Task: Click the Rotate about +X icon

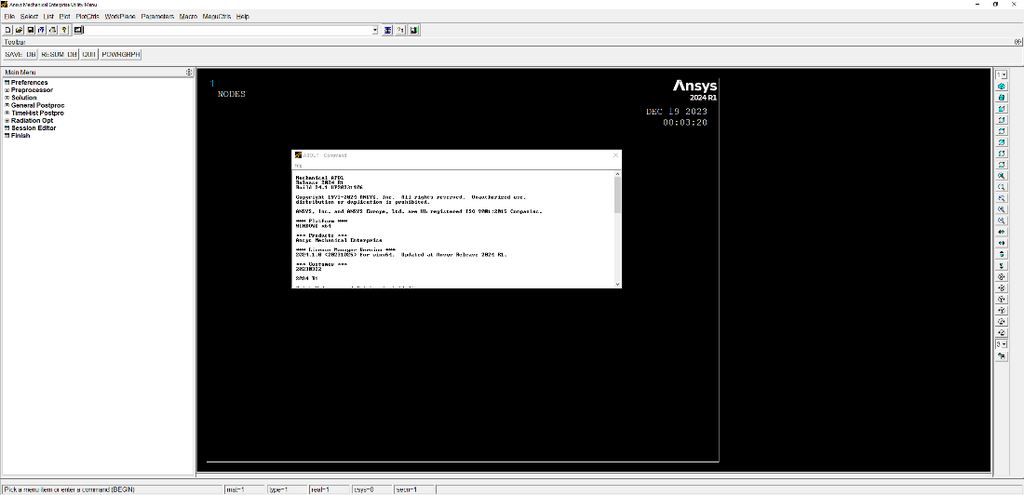Action: point(1001,277)
